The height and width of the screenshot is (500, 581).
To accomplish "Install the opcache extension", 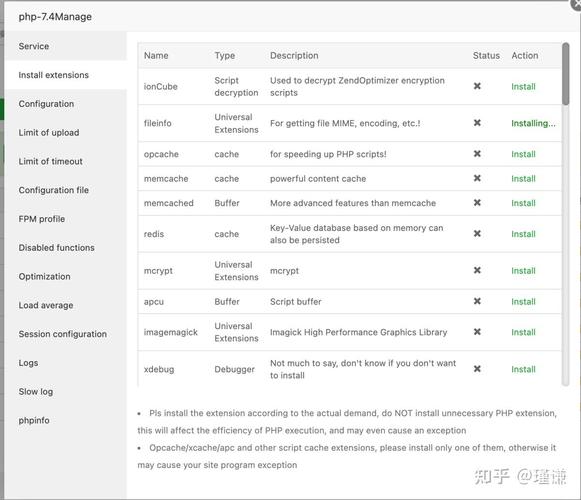I will 523,154.
